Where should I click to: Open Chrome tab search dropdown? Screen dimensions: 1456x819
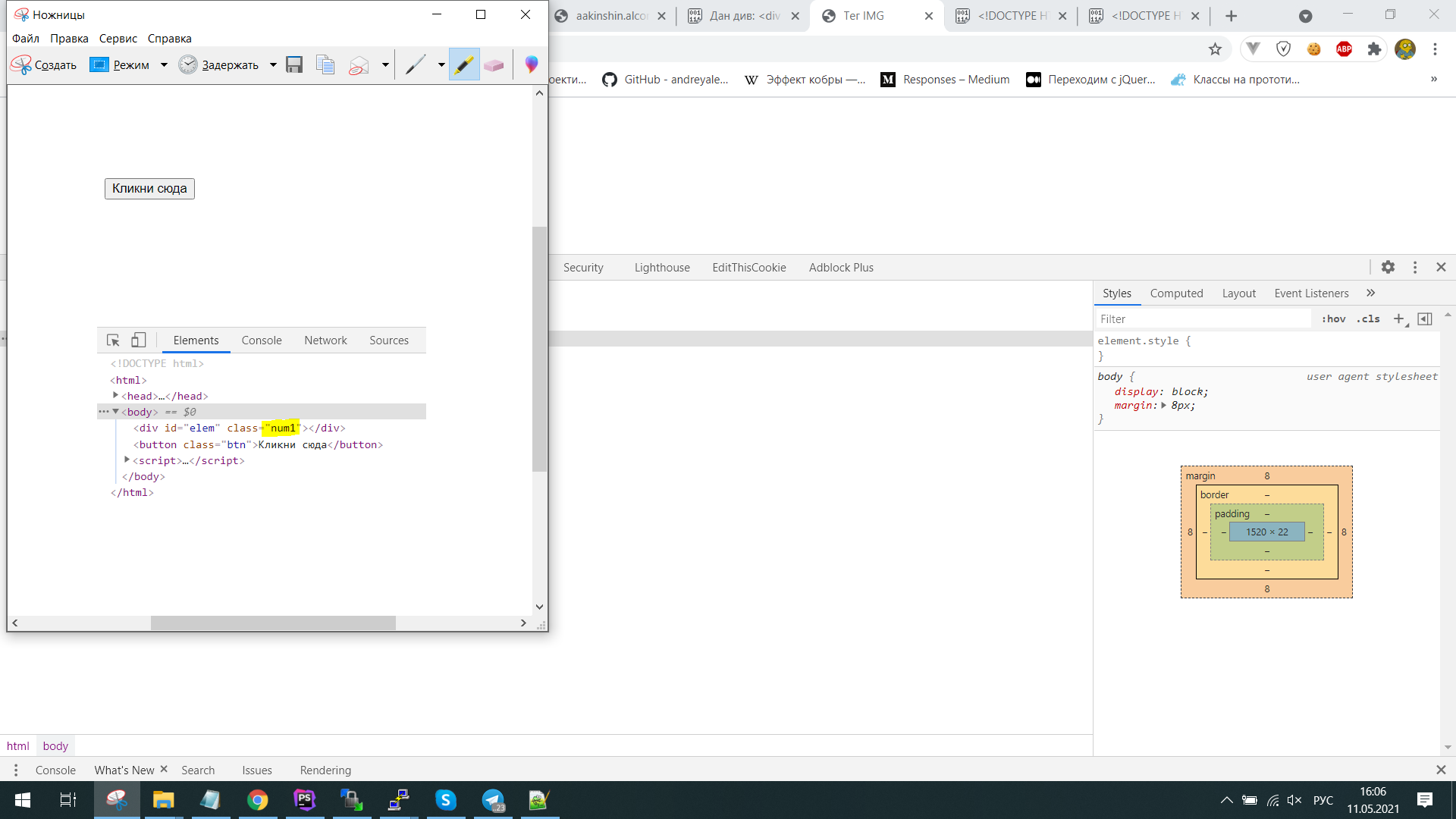click(x=1305, y=16)
